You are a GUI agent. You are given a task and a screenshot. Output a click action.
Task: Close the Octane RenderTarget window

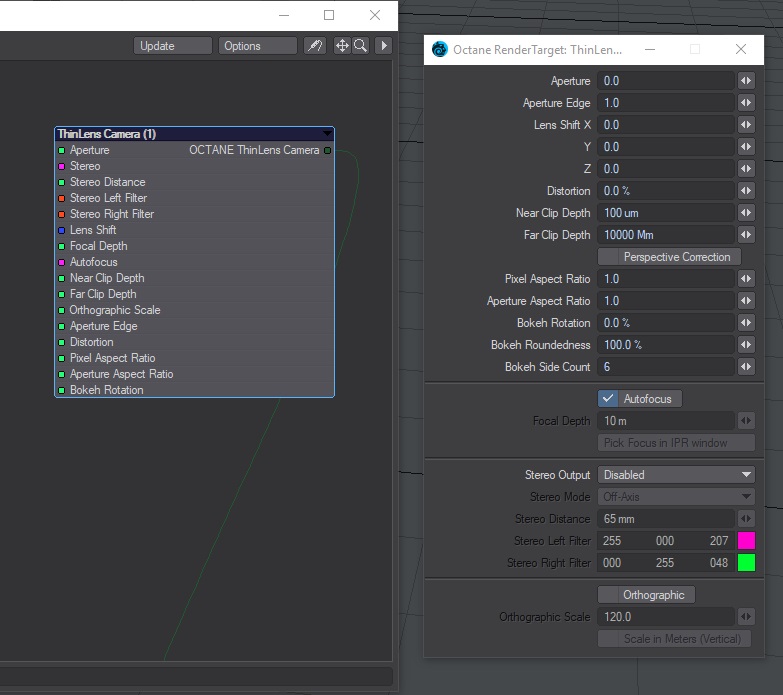(741, 49)
